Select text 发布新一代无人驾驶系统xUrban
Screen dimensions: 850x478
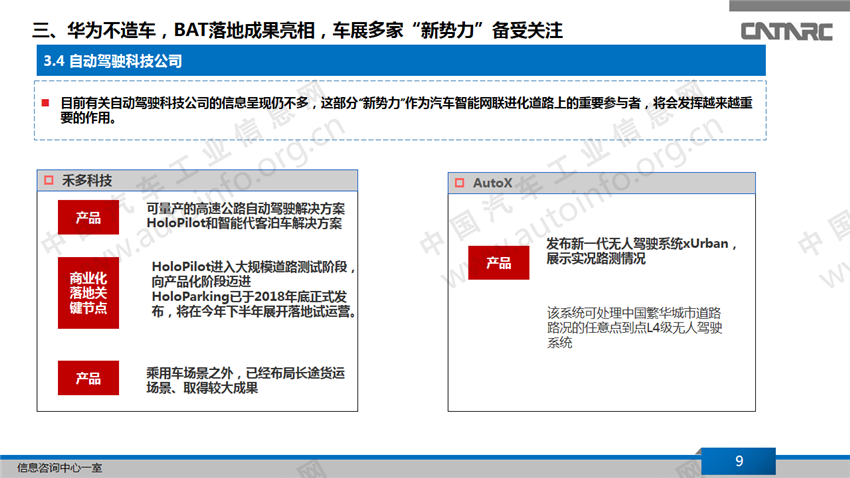(x=638, y=244)
